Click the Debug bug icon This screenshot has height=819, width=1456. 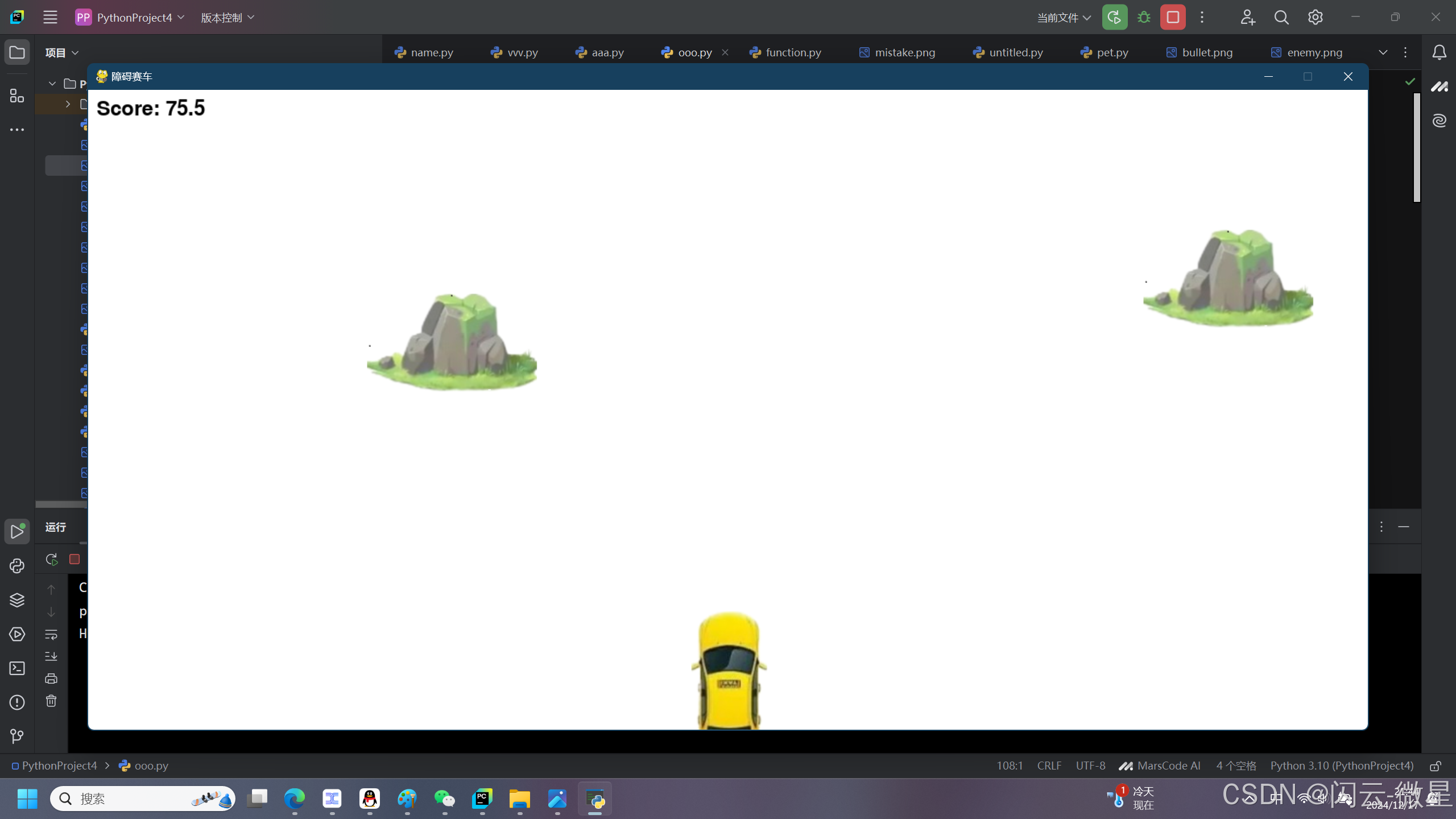1144,18
